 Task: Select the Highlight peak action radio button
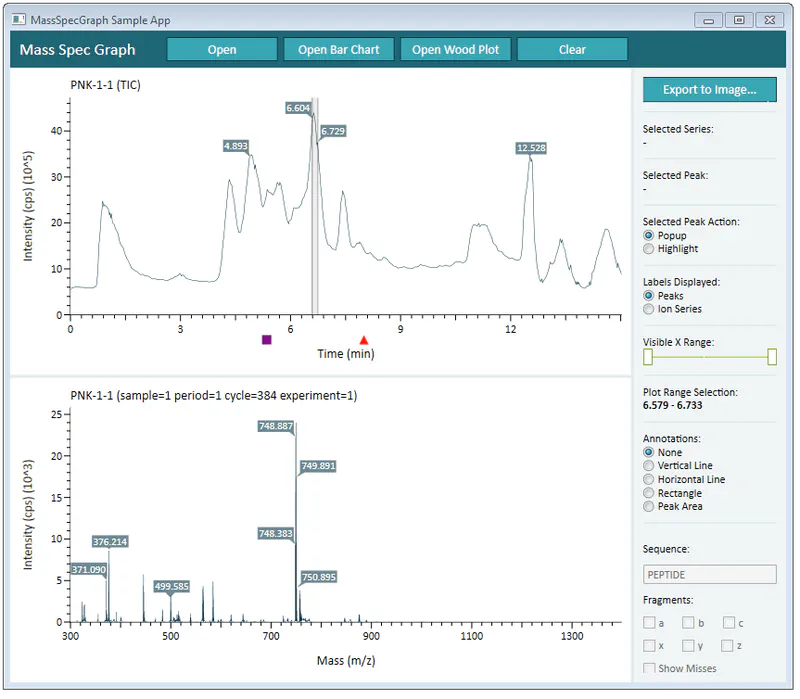click(x=649, y=249)
